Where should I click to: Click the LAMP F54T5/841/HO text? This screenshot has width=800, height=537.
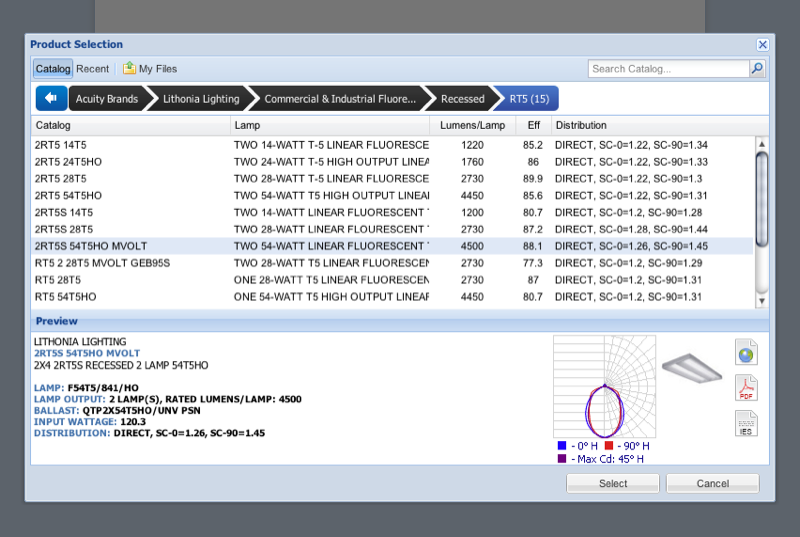[86, 388]
